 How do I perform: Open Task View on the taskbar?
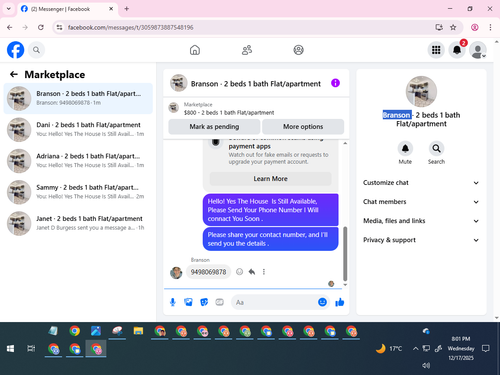31,349
